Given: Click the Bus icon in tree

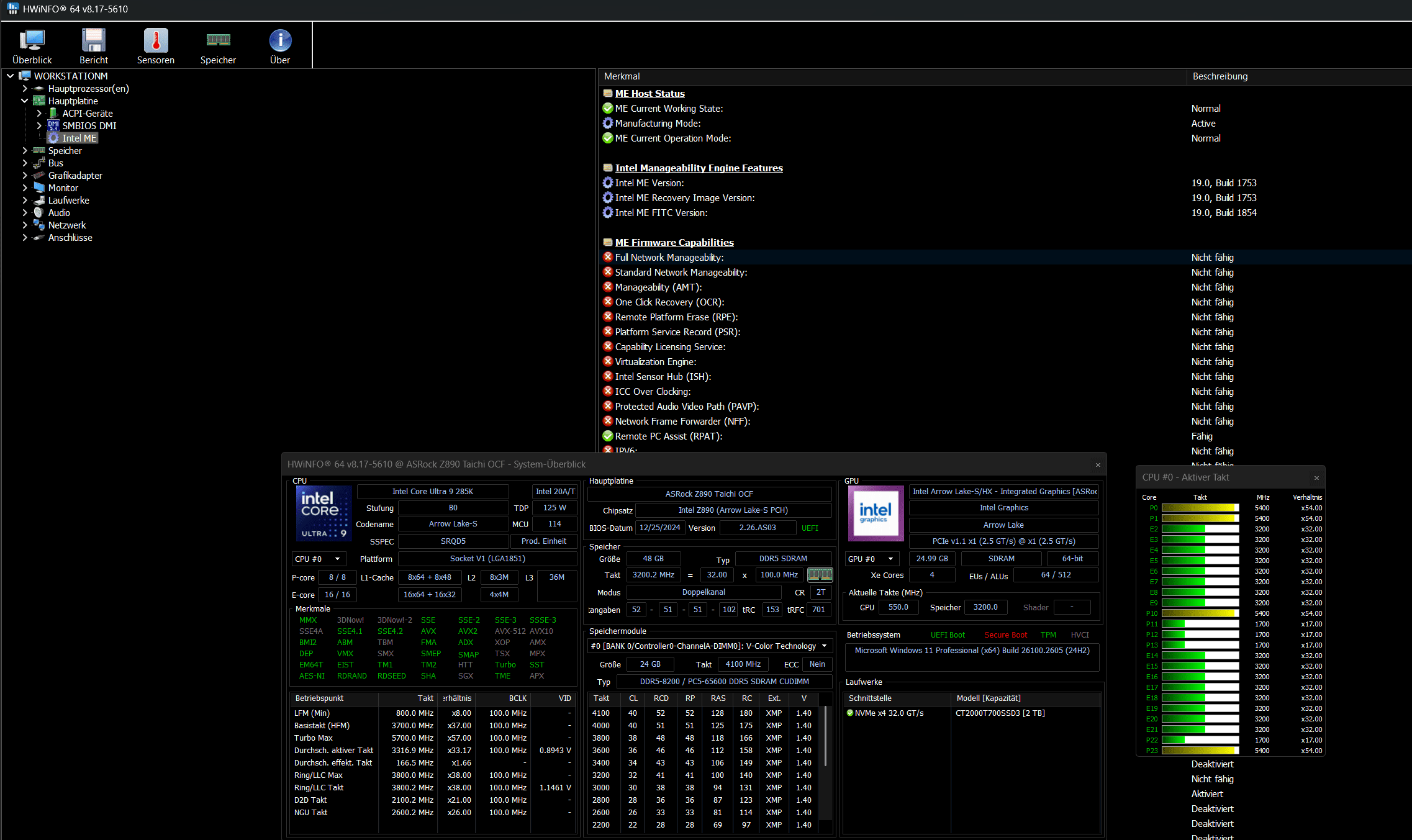Looking at the screenshot, I should click(39, 163).
